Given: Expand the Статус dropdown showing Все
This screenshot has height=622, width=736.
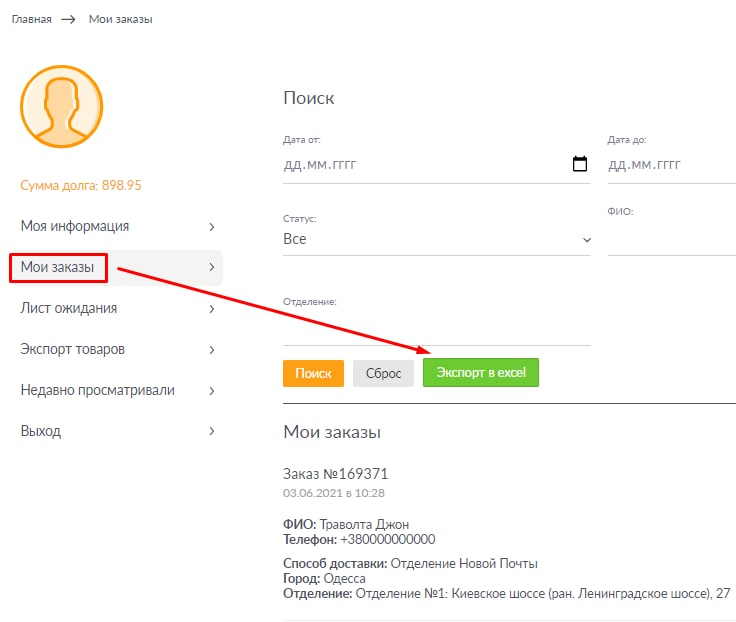Looking at the screenshot, I should tap(437, 240).
